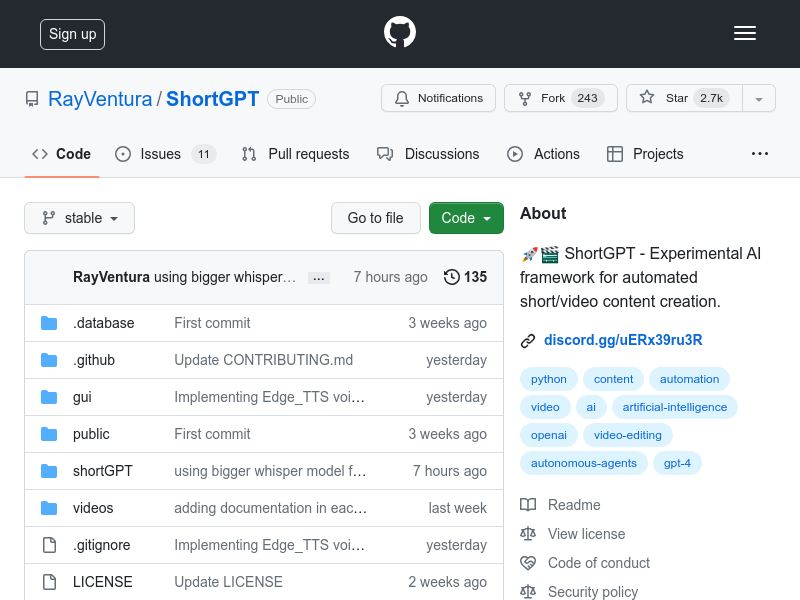The height and width of the screenshot is (600, 800).
Task: Open the hamburger navigation menu
Action: tap(745, 33)
